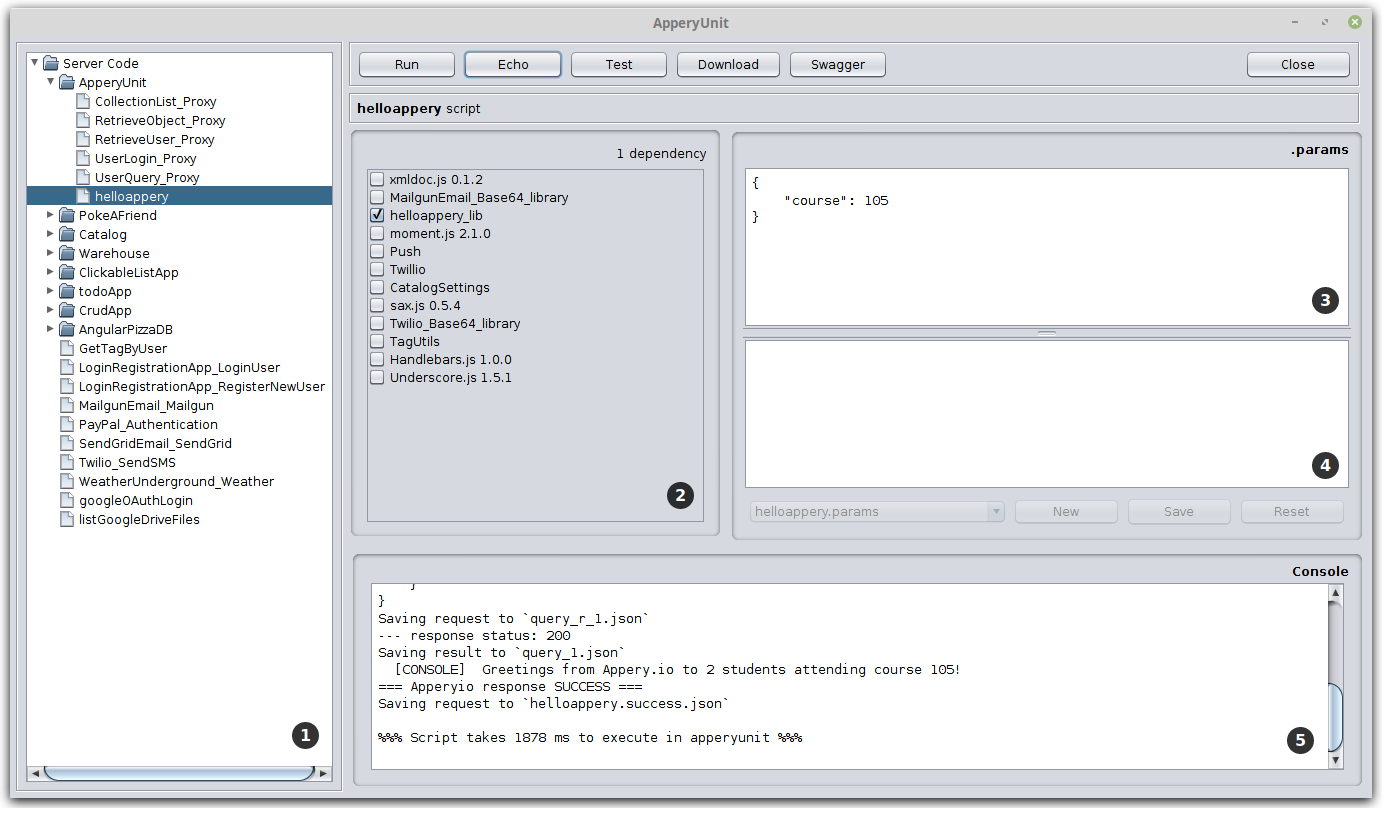Click the Twilio_SendSMS file icon

68,462
